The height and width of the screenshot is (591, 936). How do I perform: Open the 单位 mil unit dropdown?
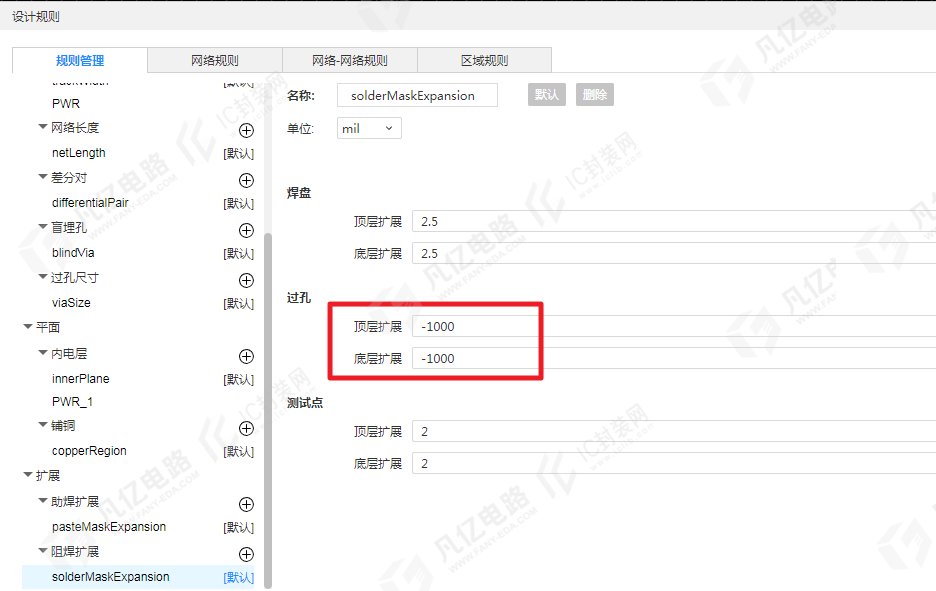(x=369, y=128)
